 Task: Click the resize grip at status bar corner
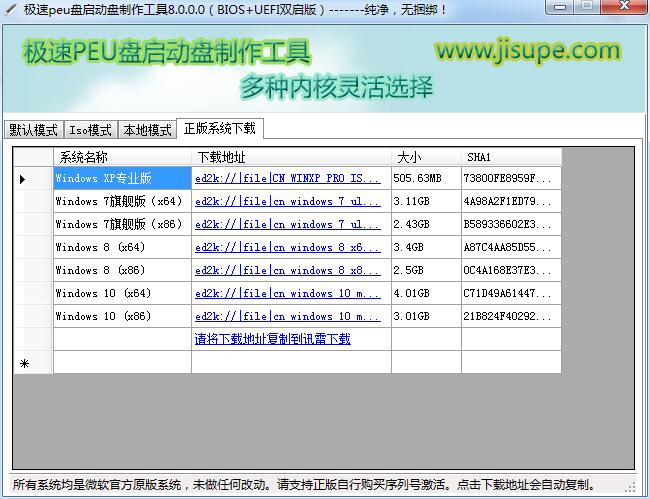click(x=630, y=487)
